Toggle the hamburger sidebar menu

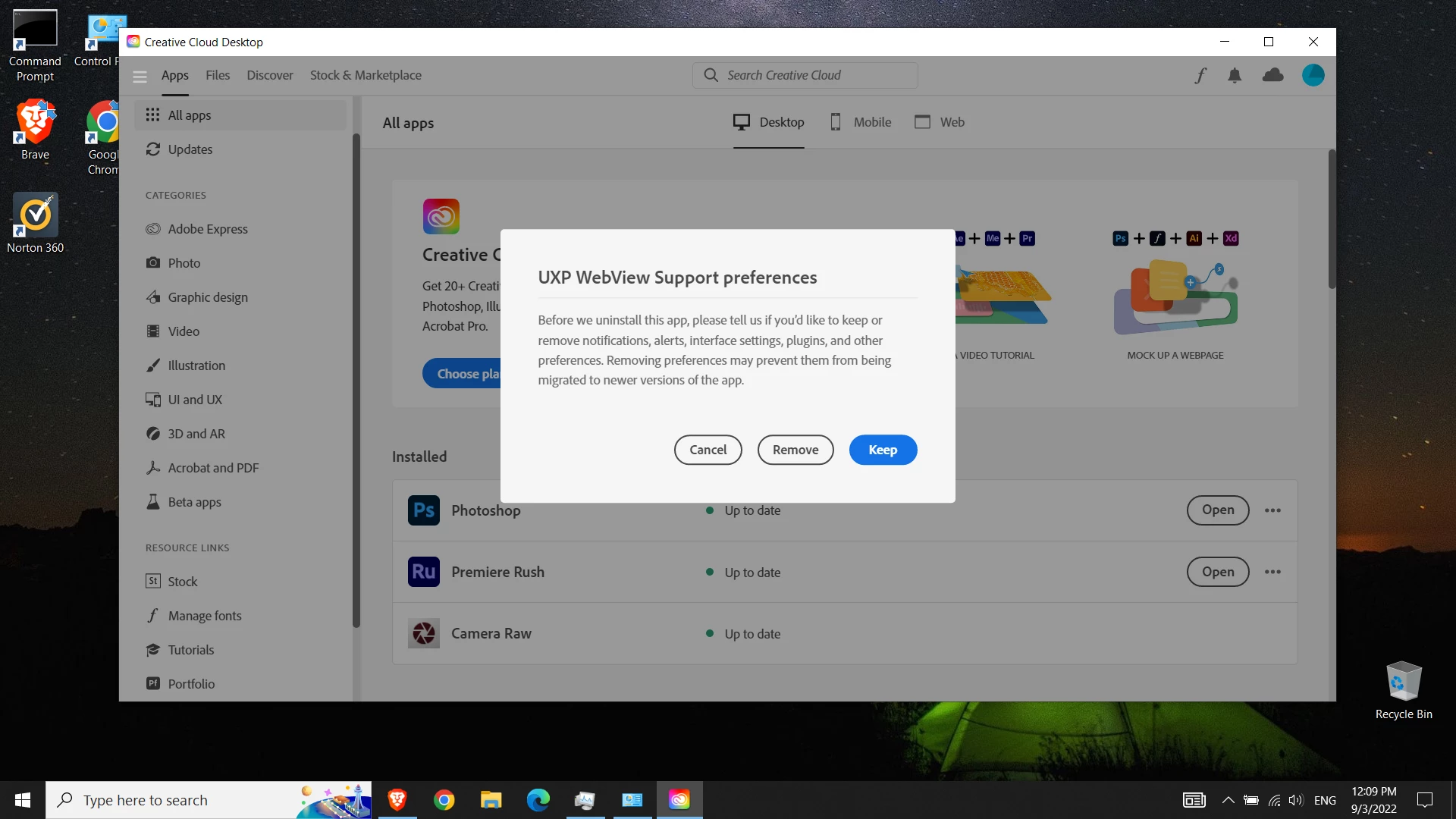pos(140,76)
